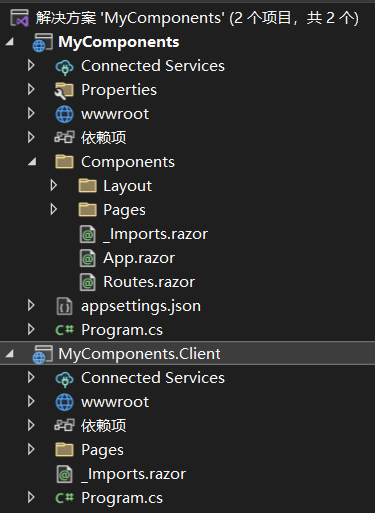Expand the 依赖项 arrow under MyComponents.Client

point(31,425)
